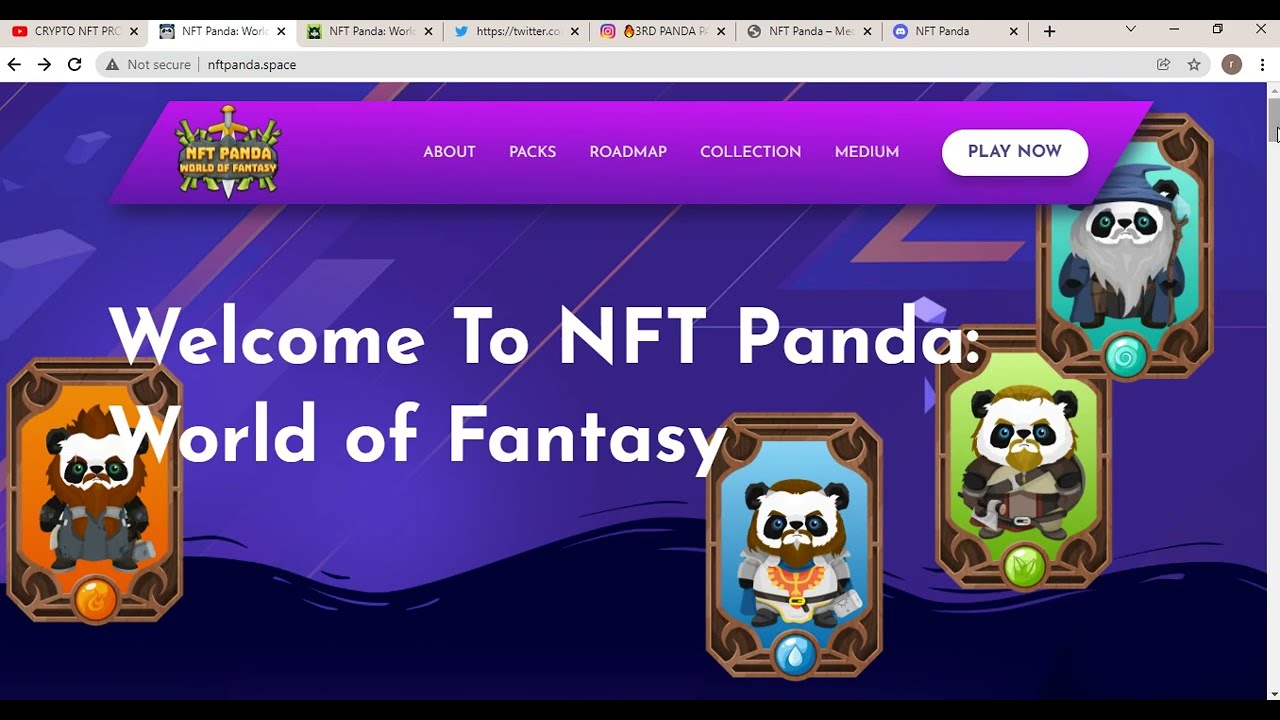Switch to the second NFT Panda: World tab
The height and width of the screenshot is (720, 1280).
[x=369, y=31]
